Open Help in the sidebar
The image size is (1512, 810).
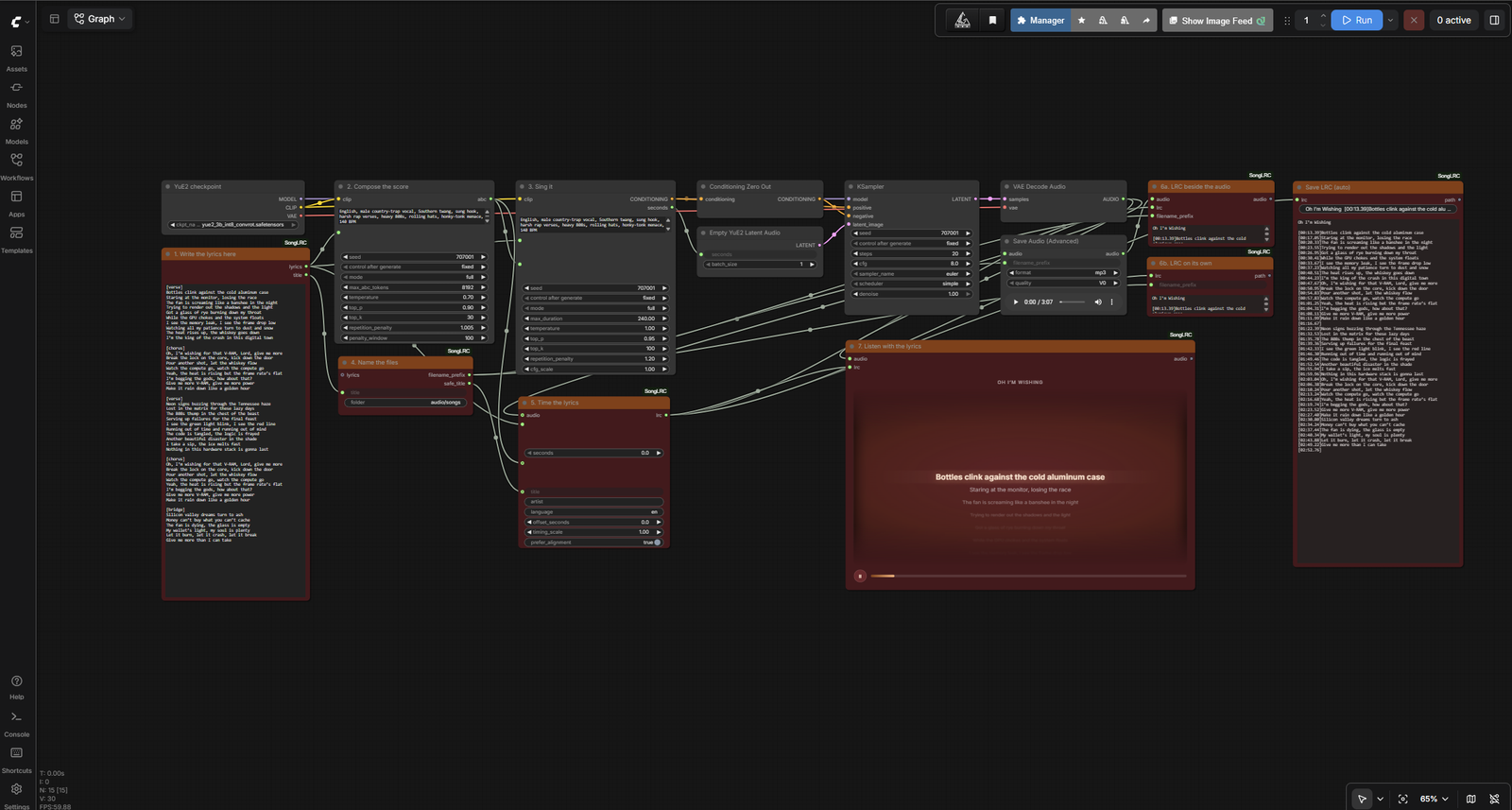coord(17,686)
